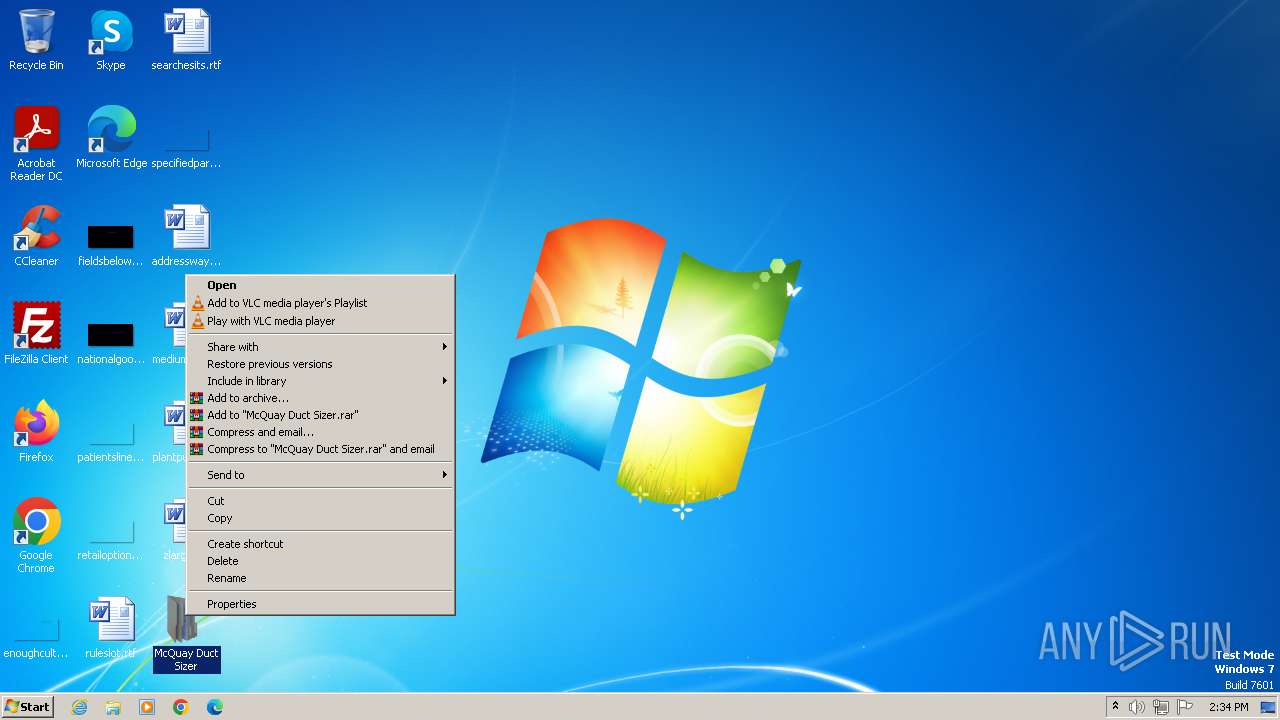This screenshot has height=720, width=1280.
Task: Launch Edge from the taskbar
Action: coord(215,707)
